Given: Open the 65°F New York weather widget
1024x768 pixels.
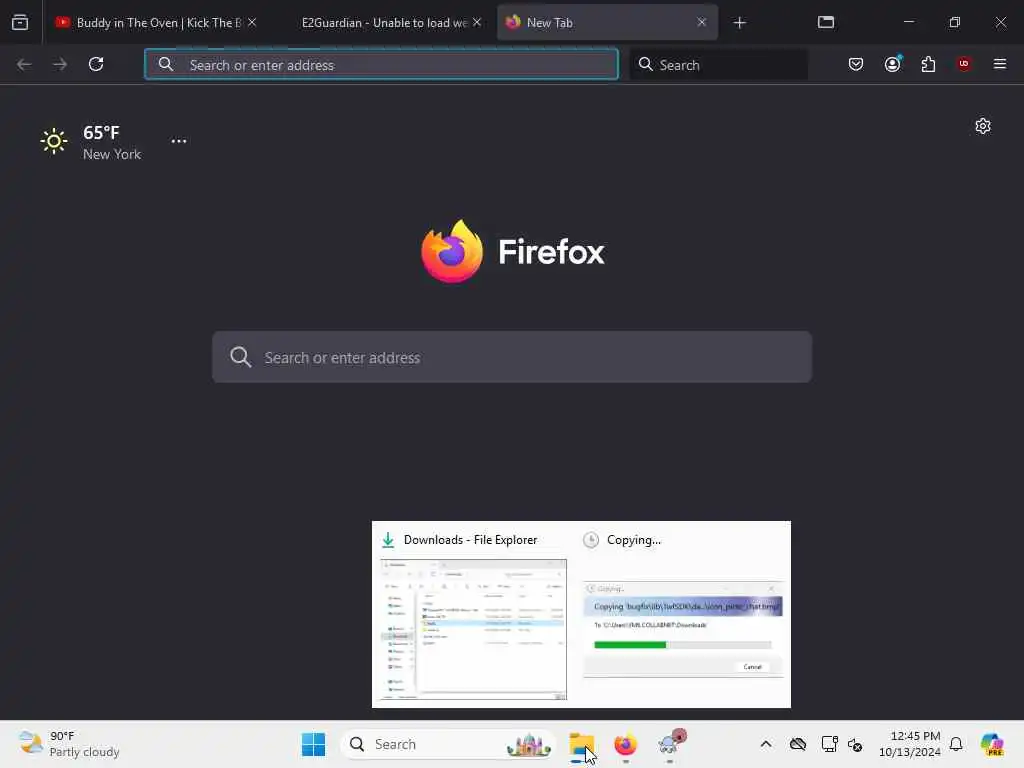Looking at the screenshot, I should point(91,142).
